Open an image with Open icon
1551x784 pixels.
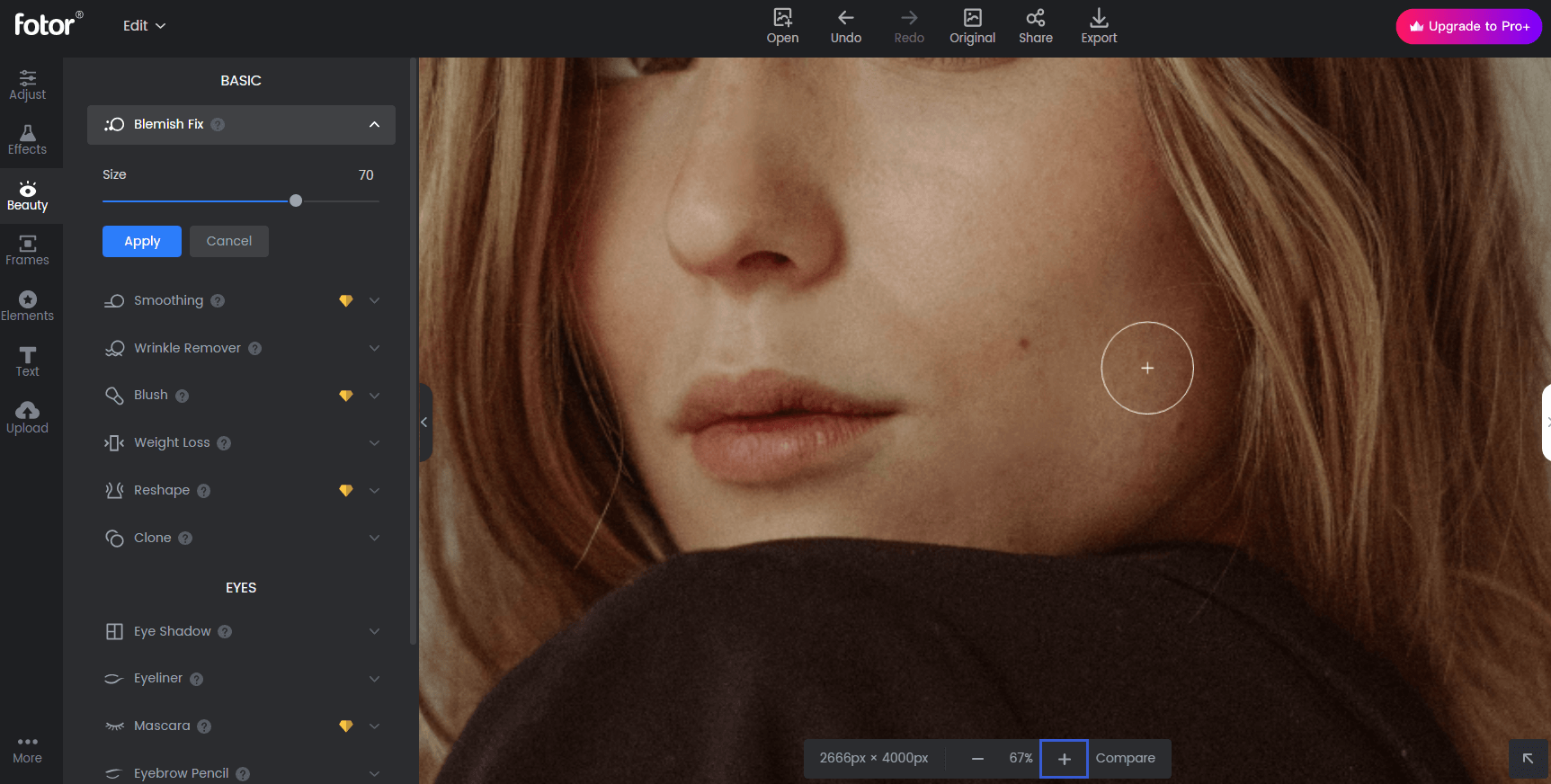(x=782, y=26)
